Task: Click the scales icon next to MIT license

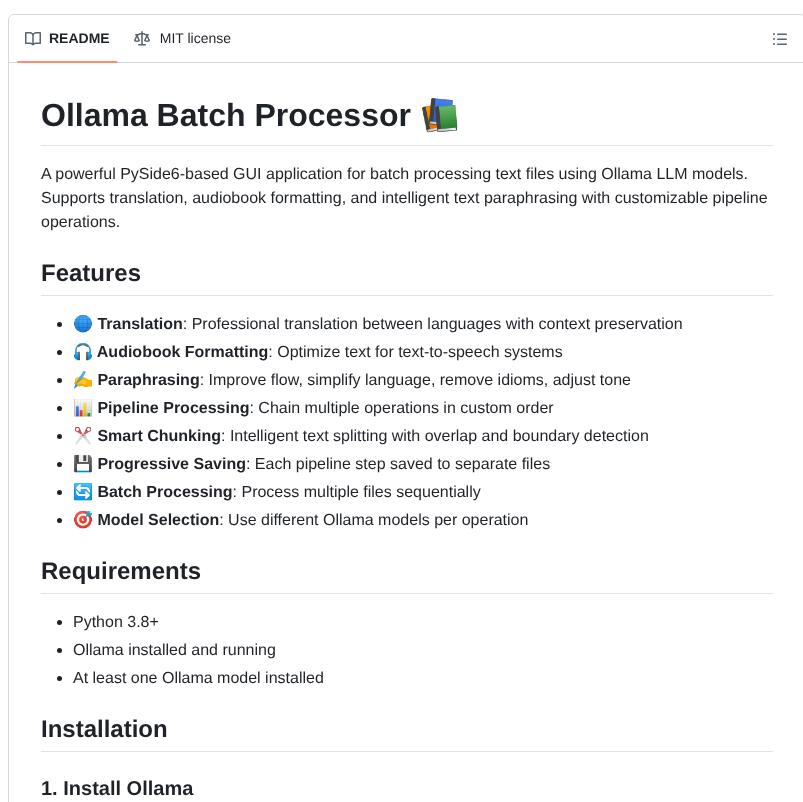Action: click(x=141, y=38)
